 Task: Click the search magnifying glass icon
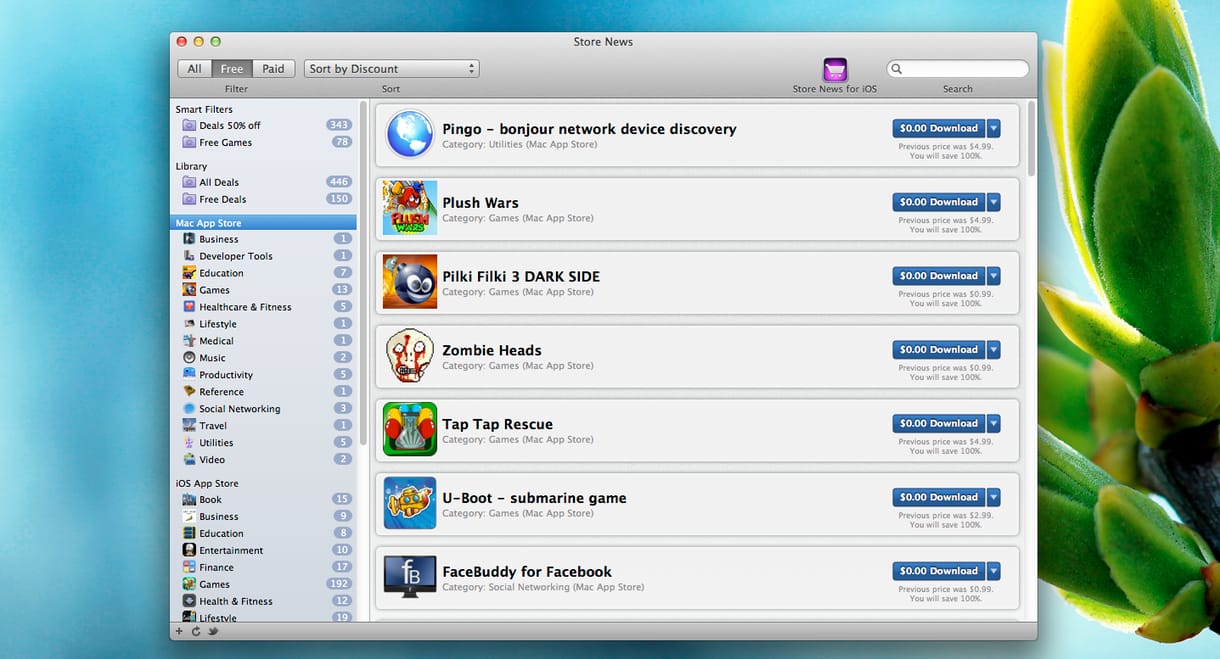pos(897,69)
